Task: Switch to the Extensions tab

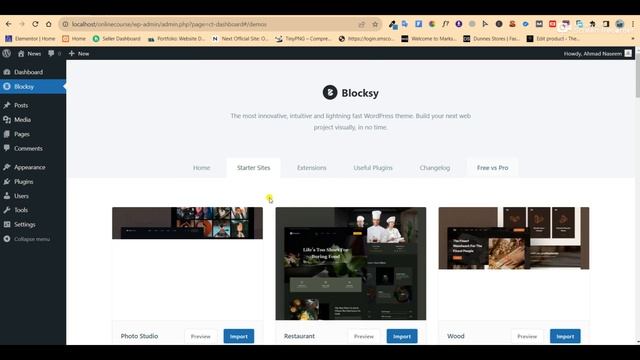Action: (x=311, y=168)
